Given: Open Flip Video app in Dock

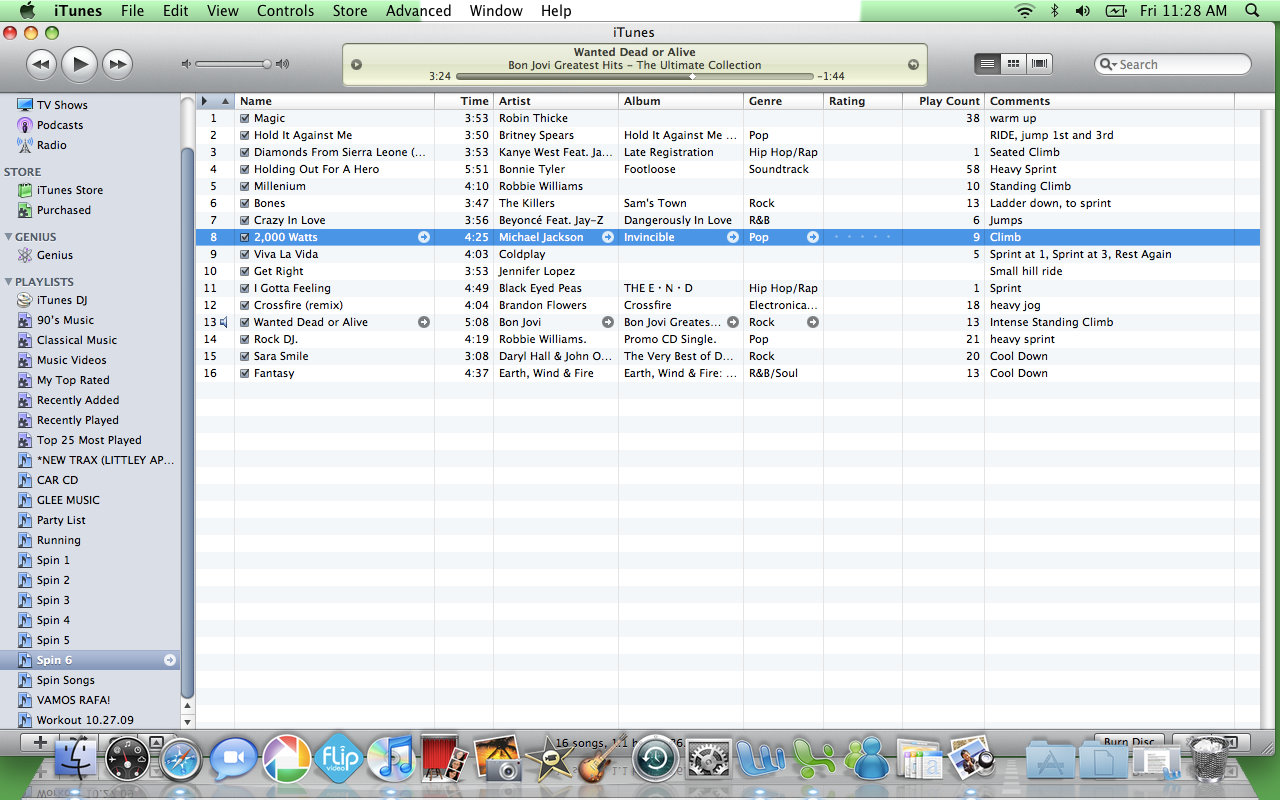Looking at the screenshot, I should [338, 758].
